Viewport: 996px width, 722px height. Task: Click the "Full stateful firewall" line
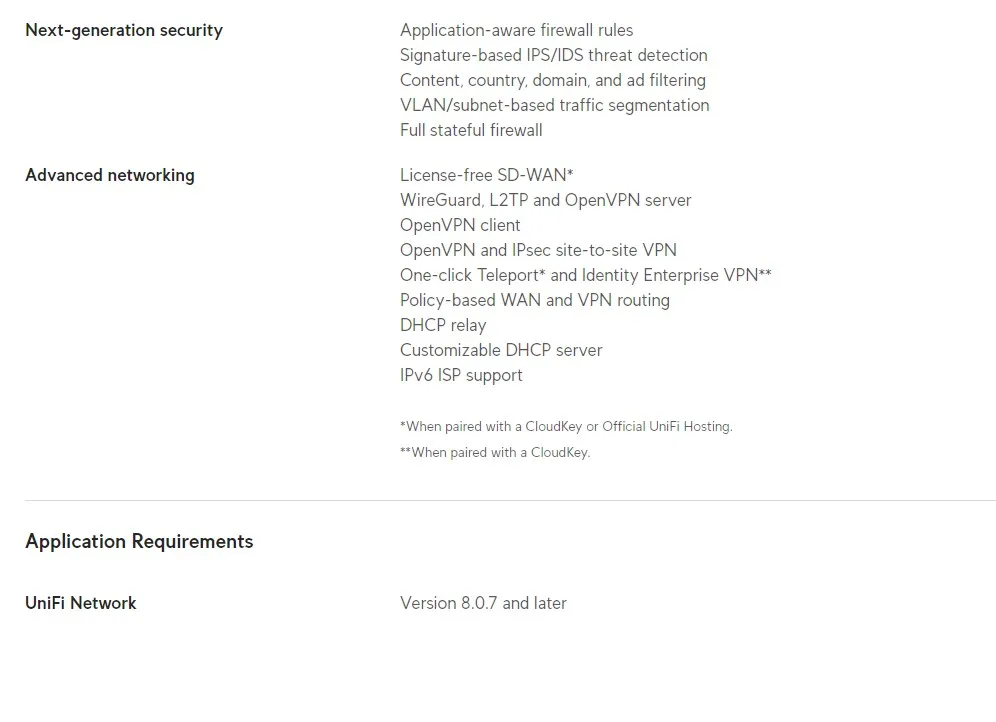coord(471,130)
